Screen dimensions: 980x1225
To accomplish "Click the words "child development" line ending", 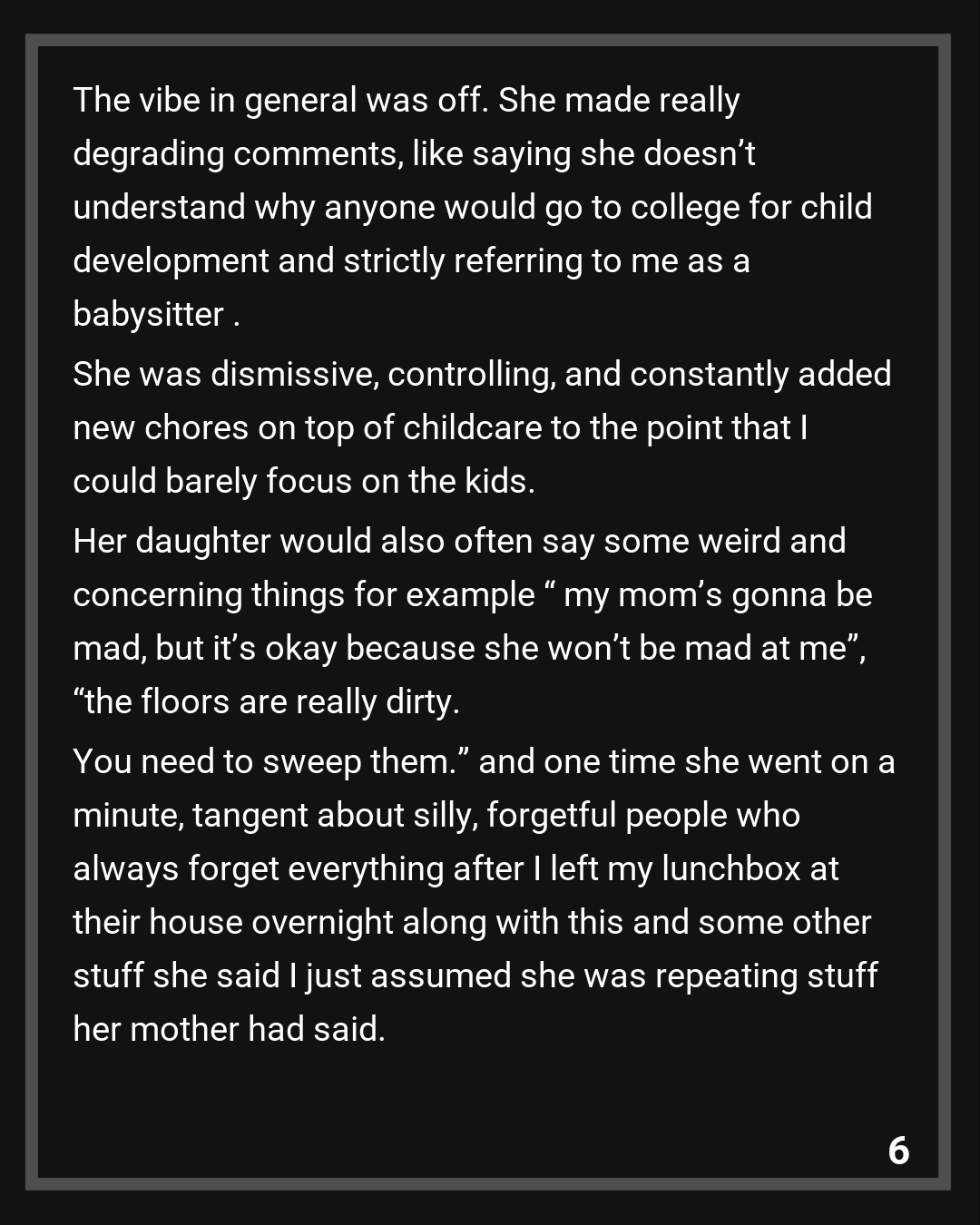I will [836, 207].
